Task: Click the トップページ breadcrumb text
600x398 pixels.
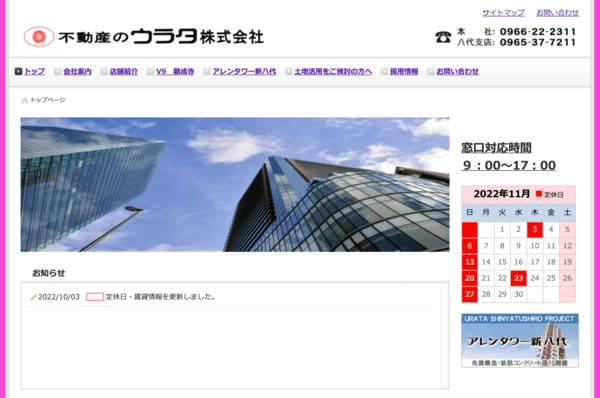Action: click(48, 100)
